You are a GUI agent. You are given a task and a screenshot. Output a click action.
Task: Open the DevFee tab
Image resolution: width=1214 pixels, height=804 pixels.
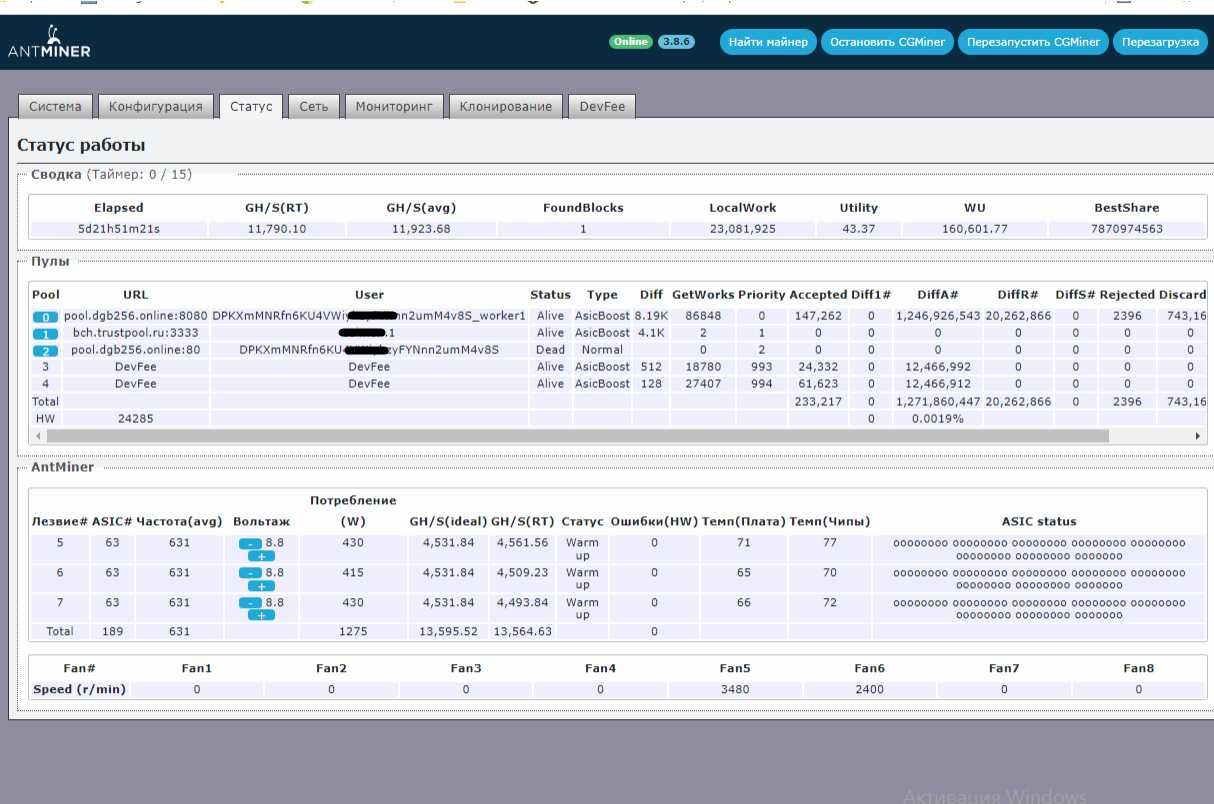602,107
